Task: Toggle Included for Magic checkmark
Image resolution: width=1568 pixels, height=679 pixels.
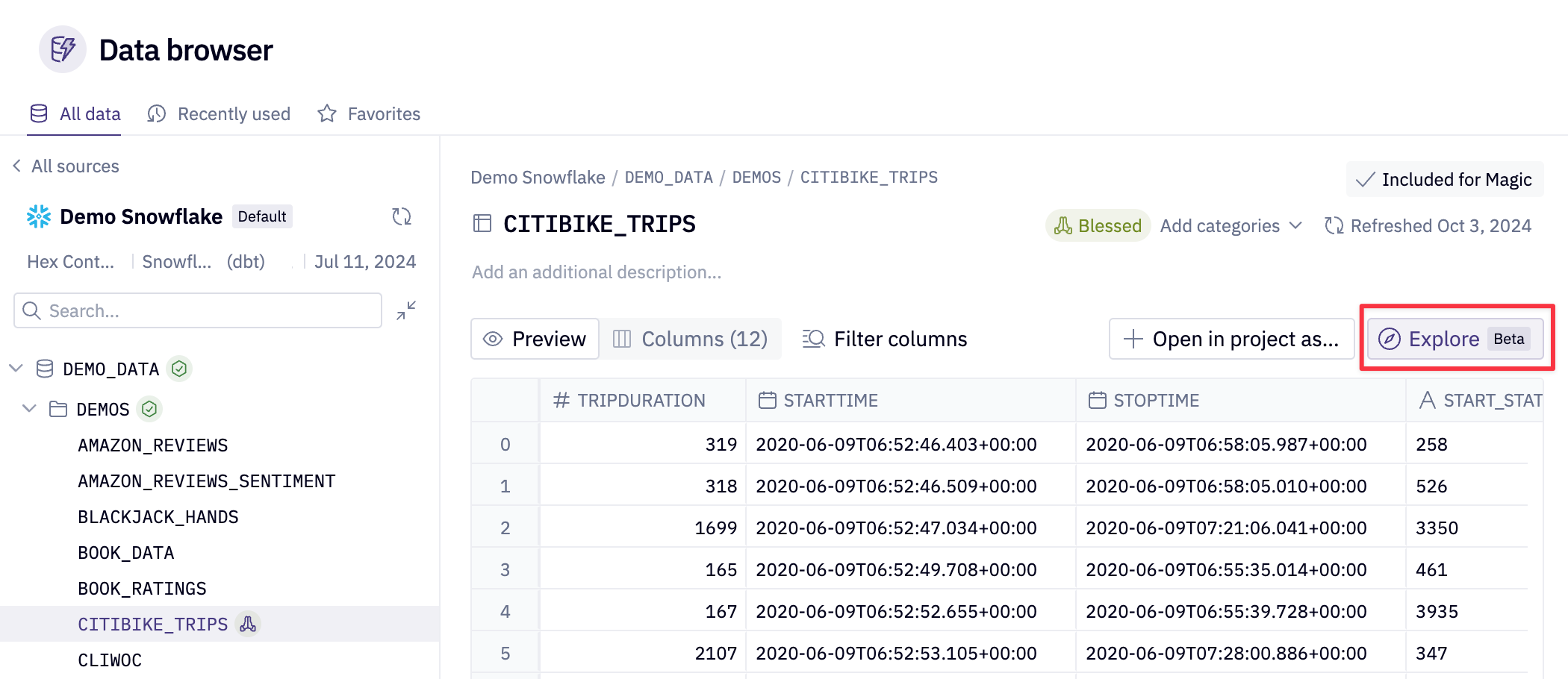Action: click(1444, 180)
